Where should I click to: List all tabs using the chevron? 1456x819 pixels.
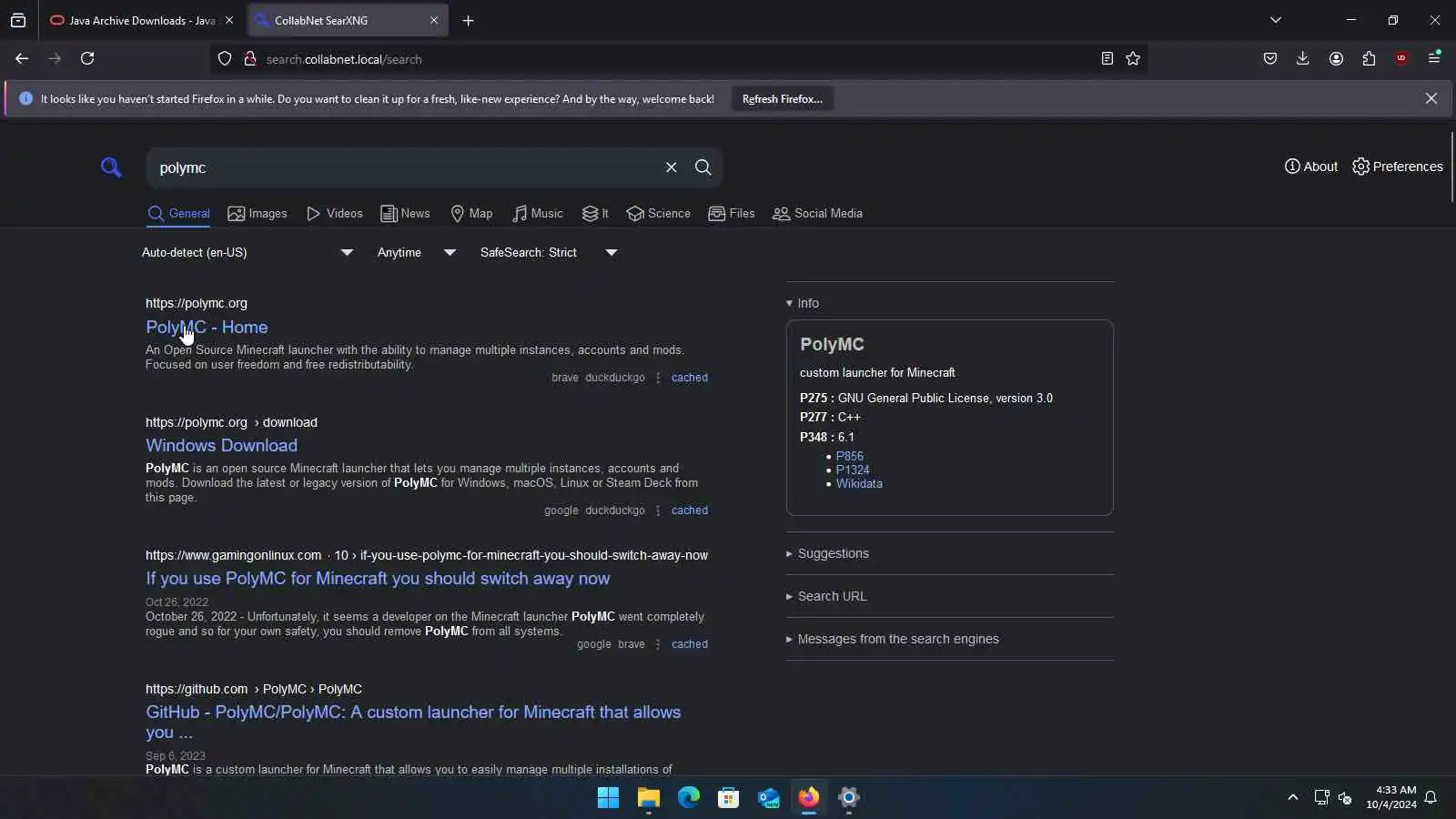[1276, 20]
